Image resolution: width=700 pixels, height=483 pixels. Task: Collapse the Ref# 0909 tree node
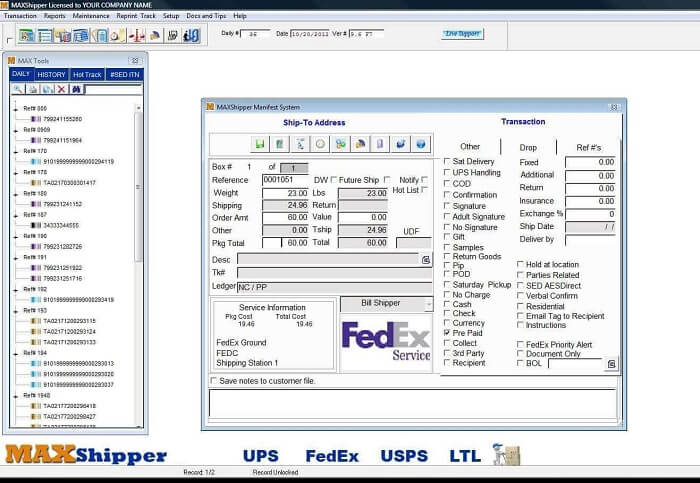16,130
